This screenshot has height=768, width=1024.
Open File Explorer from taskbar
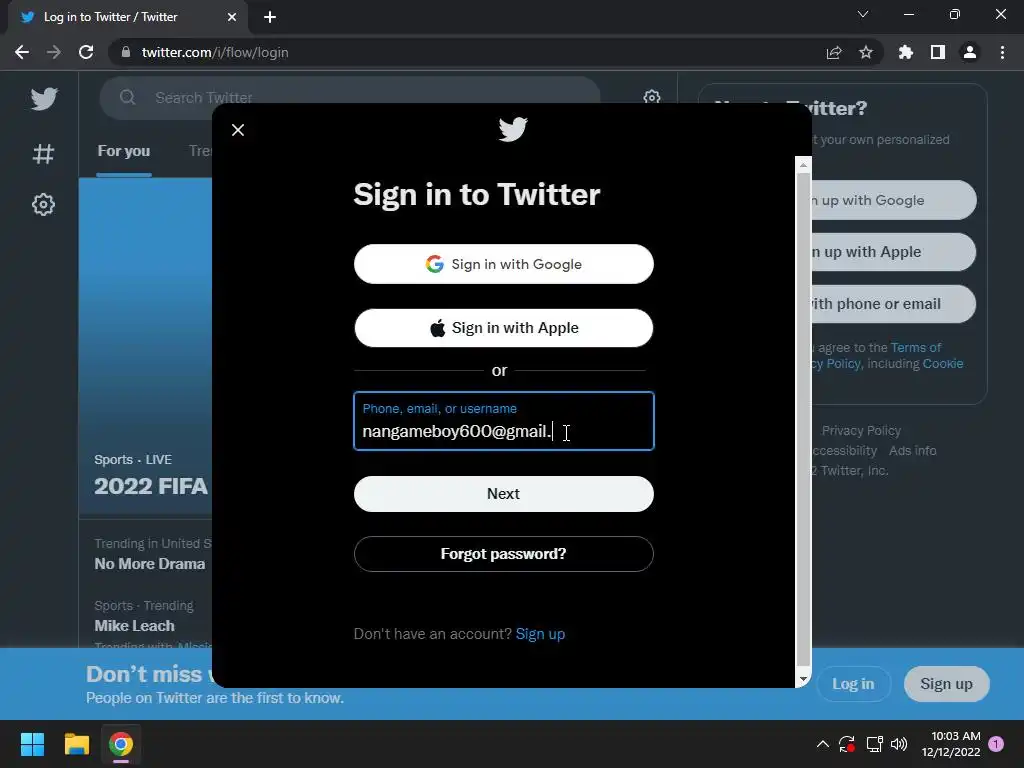[x=76, y=744]
